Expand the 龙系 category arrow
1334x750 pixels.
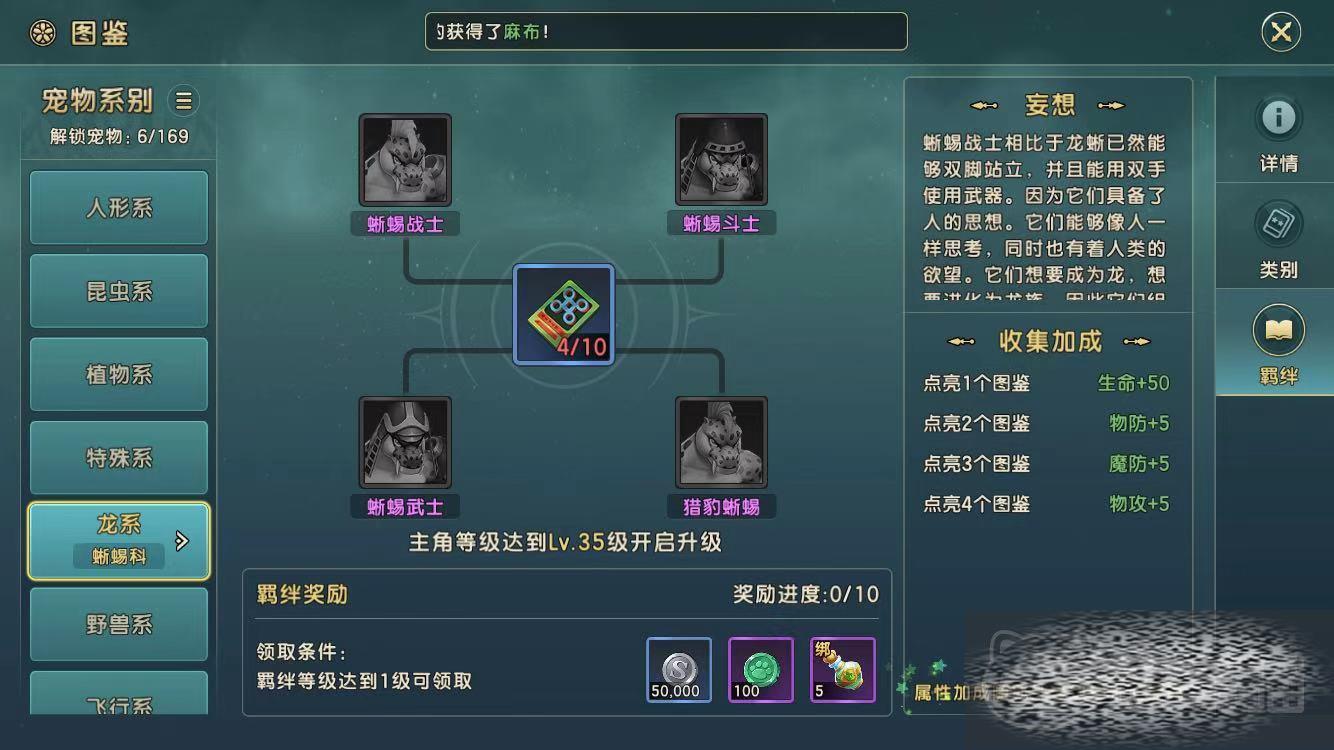point(182,541)
